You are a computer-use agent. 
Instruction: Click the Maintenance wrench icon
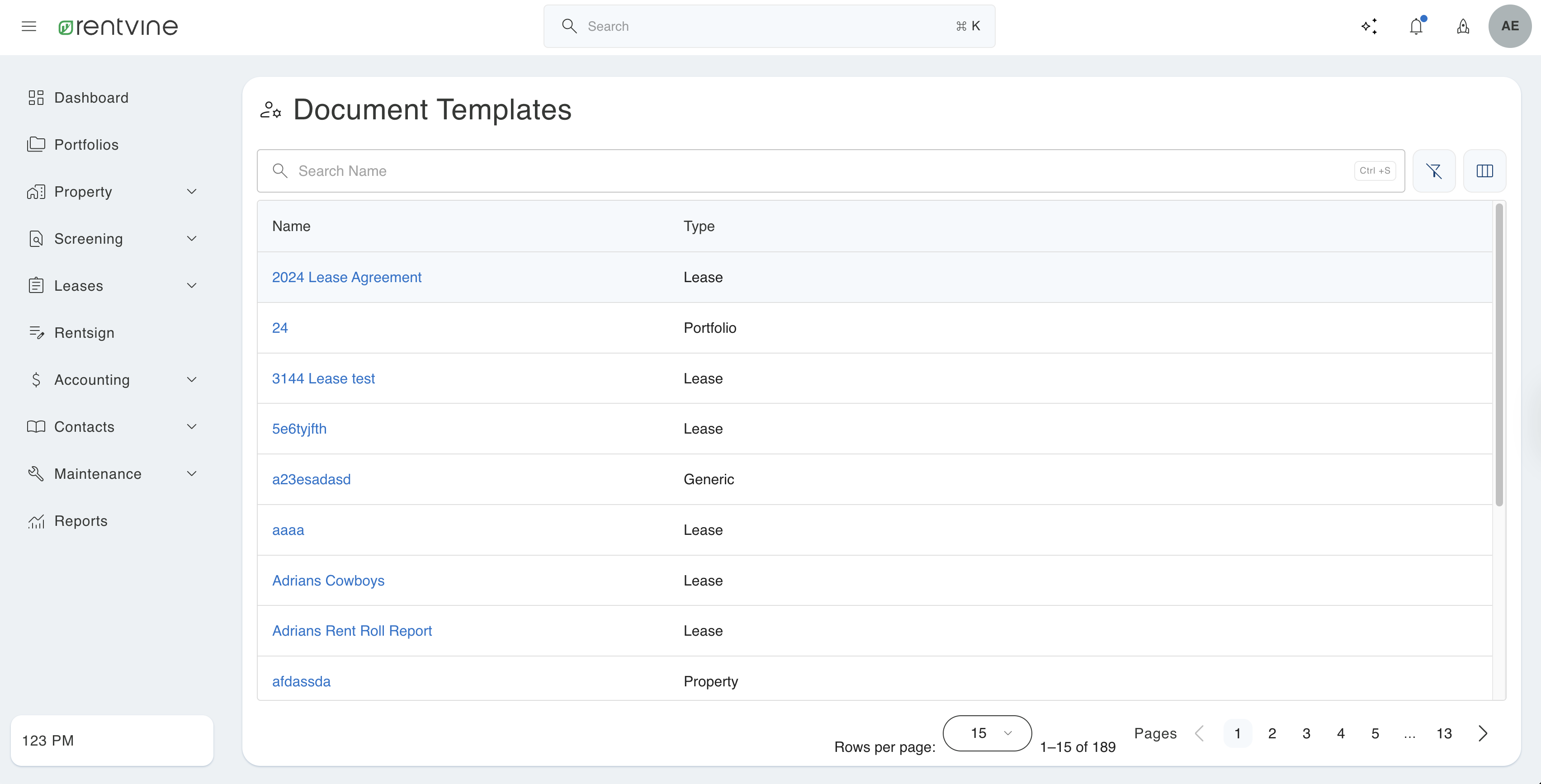point(36,474)
